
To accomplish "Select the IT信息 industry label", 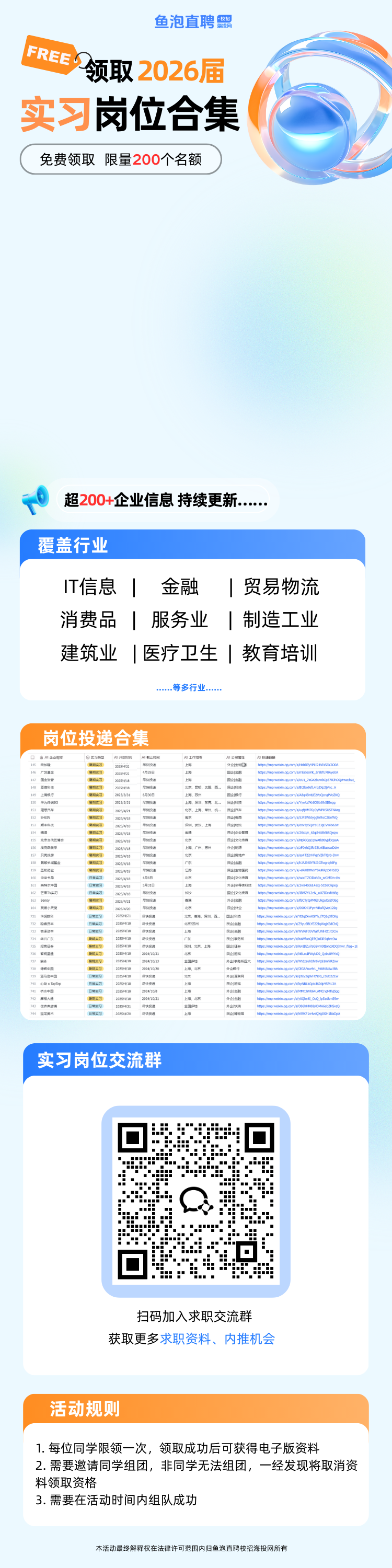I will (x=89, y=587).
